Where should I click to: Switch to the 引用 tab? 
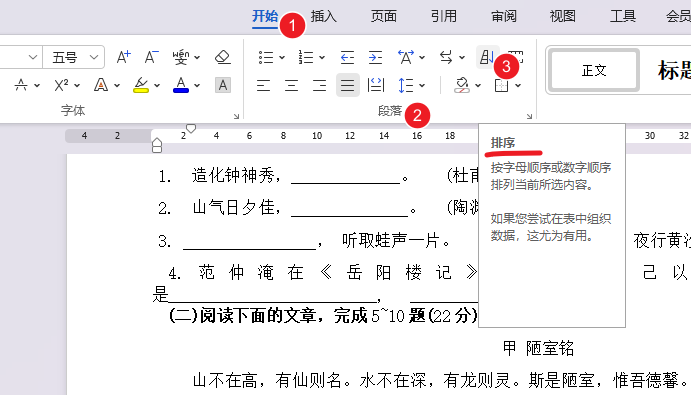[x=444, y=16]
